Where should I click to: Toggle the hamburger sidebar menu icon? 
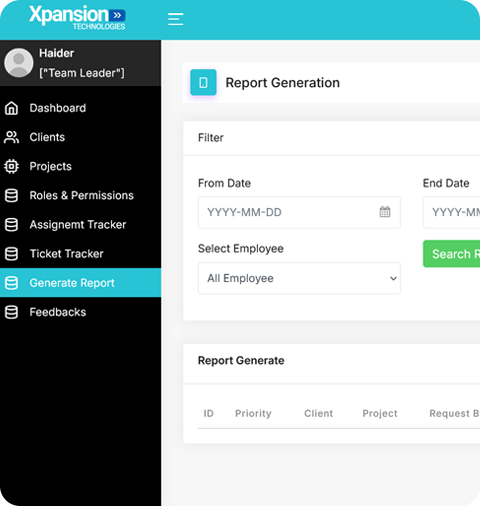pyautogui.click(x=175, y=19)
